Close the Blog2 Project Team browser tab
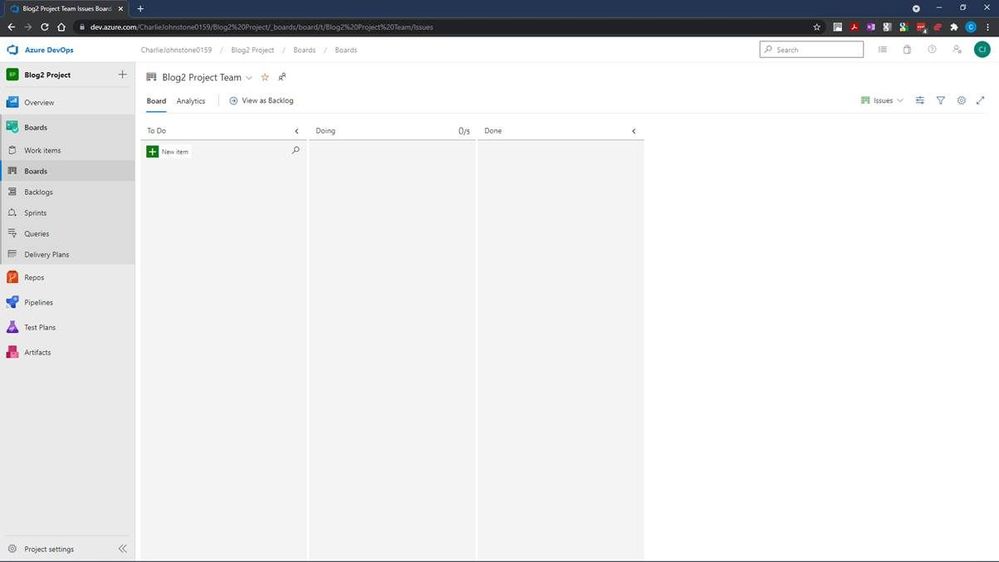This screenshot has width=999, height=562. point(120,9)
